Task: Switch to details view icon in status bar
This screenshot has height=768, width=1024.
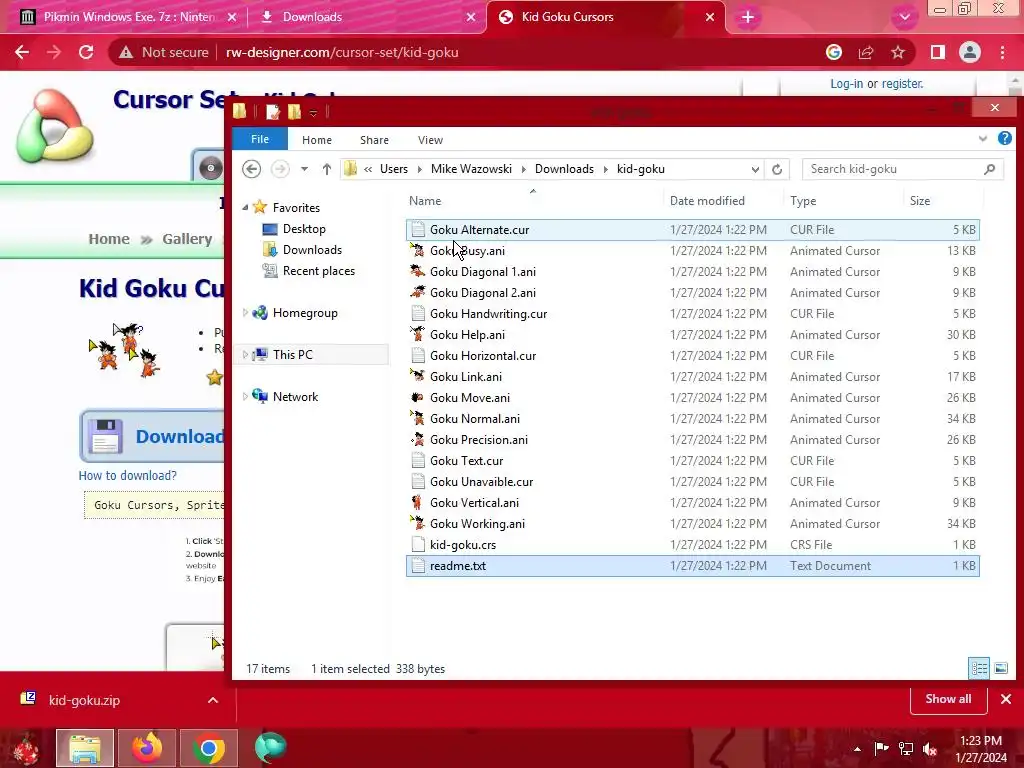Action: 979,668
